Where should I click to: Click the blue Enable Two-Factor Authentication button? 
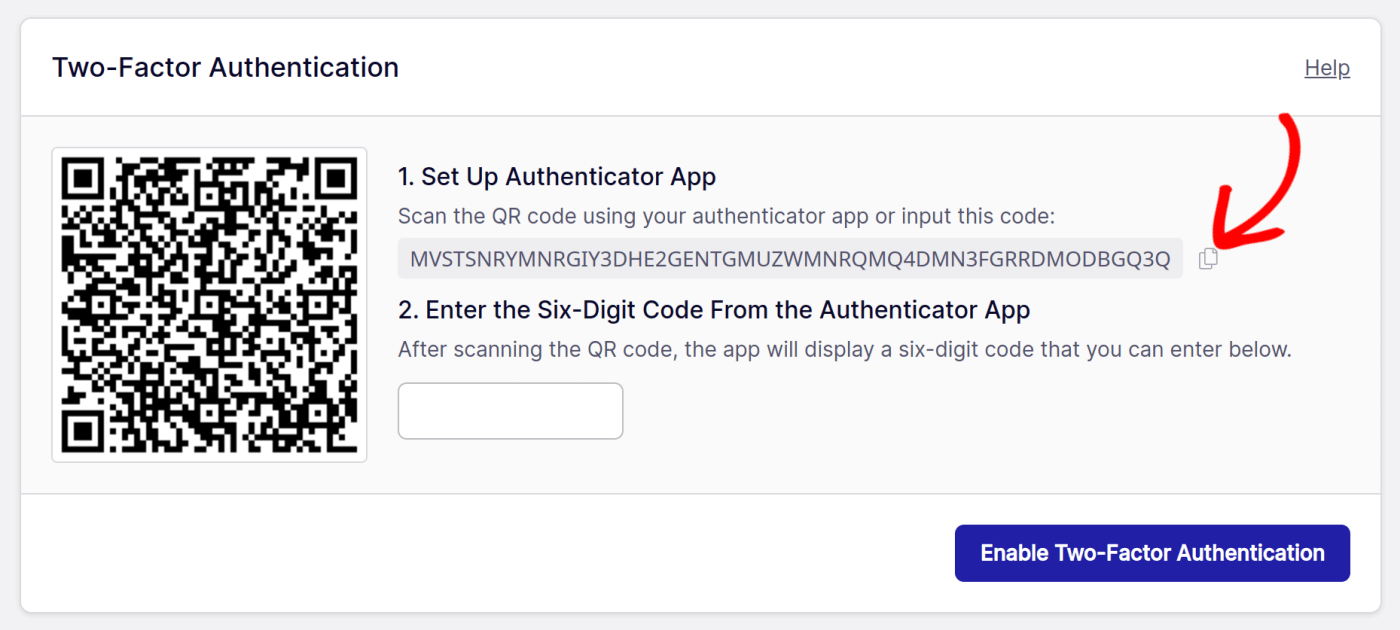(1152, 552)
